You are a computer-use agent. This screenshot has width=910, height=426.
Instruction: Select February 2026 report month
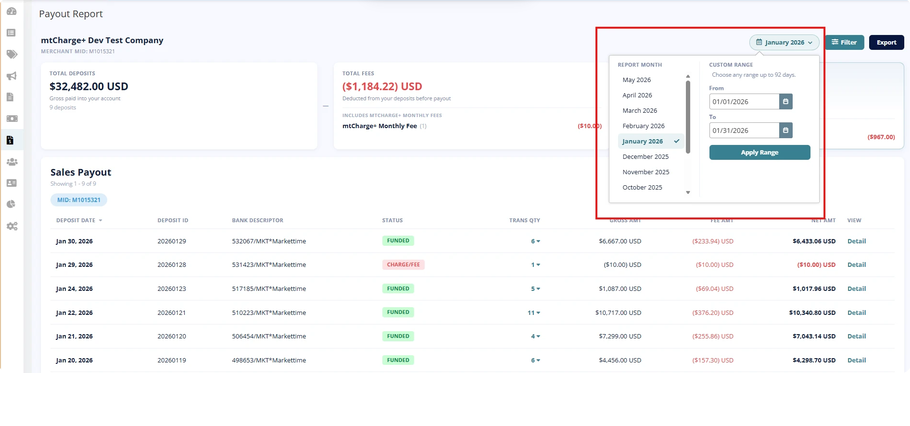click(x=644, y=126)
